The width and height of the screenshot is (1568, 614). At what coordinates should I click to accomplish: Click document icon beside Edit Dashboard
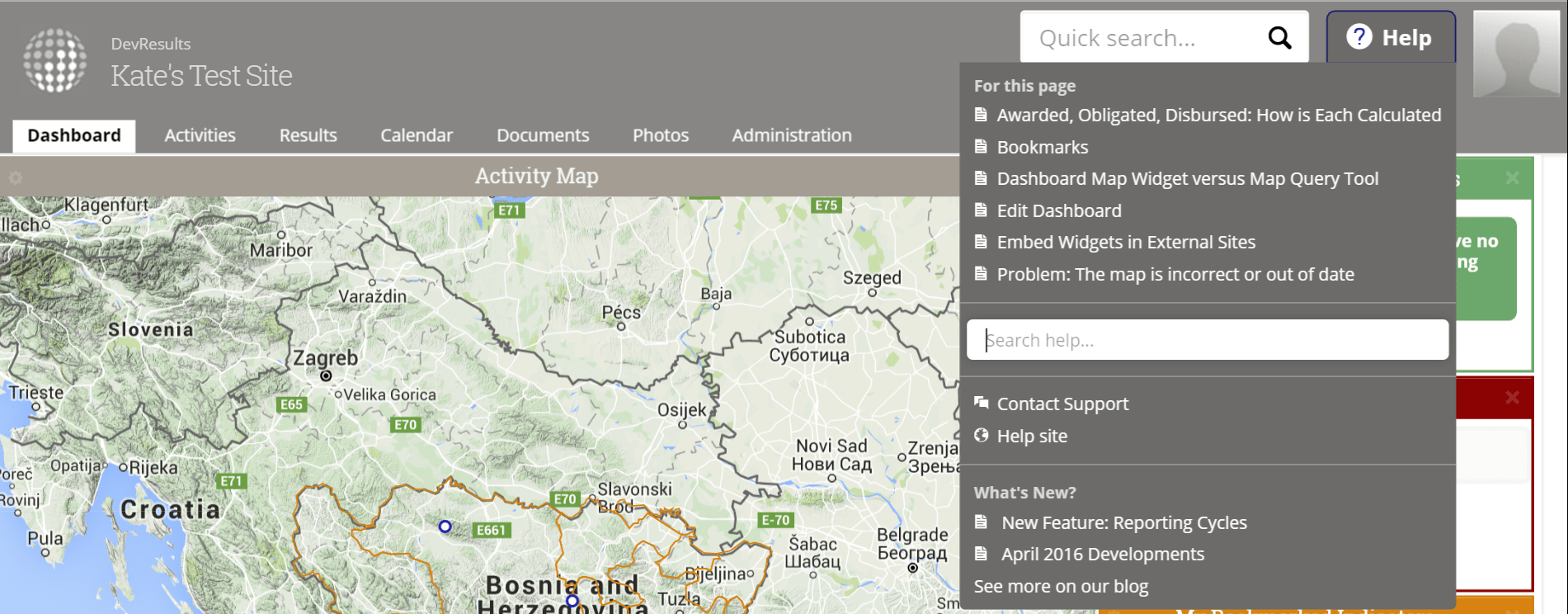(981, 210)
